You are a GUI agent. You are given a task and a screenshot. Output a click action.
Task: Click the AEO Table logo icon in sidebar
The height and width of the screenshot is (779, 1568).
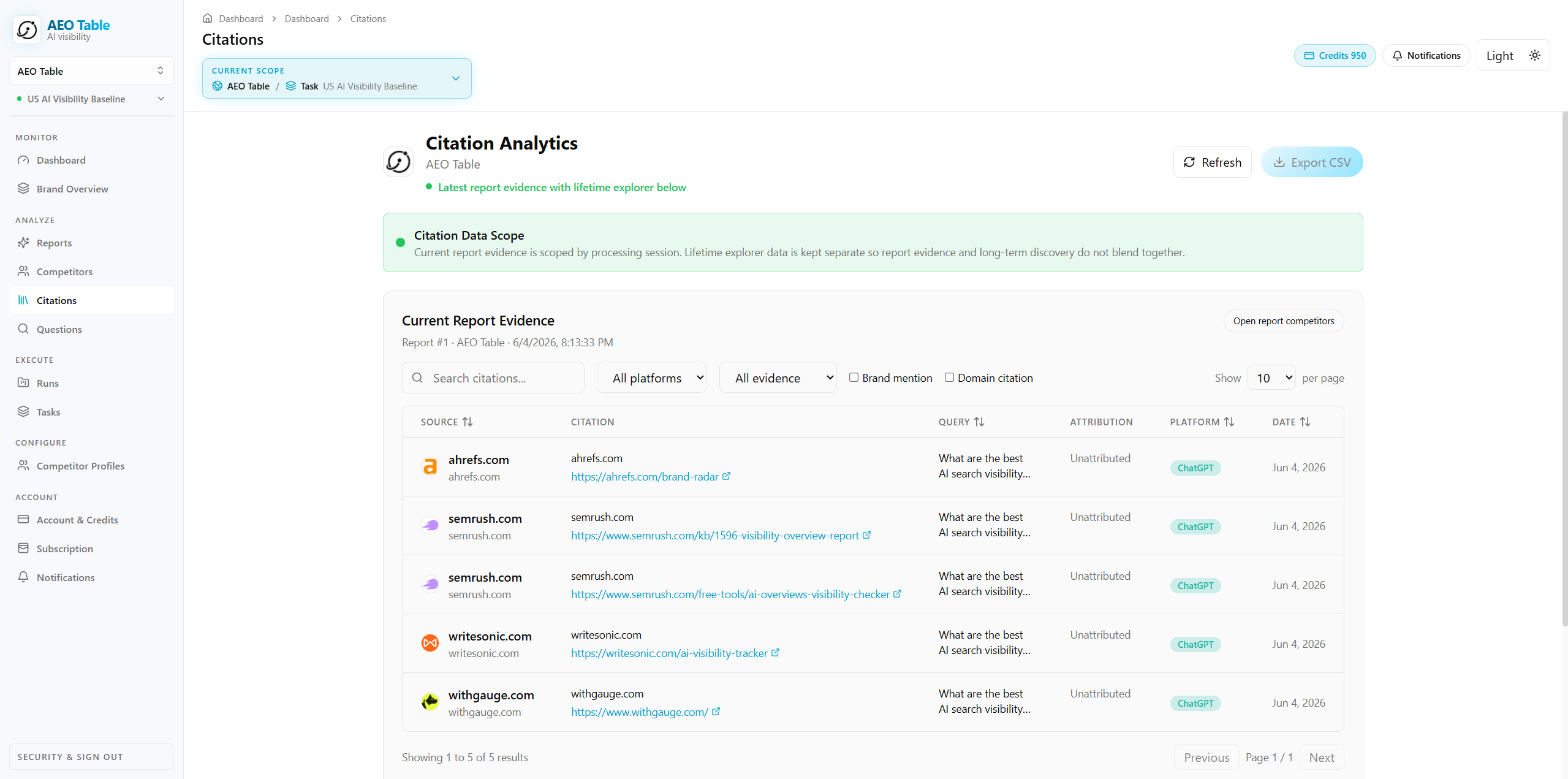click(27, 29)
